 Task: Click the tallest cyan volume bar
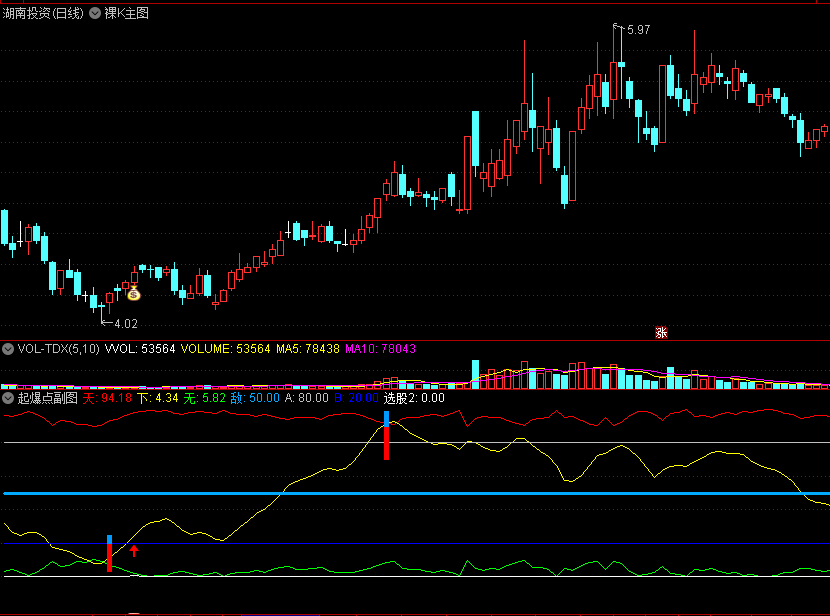point(475,375)
